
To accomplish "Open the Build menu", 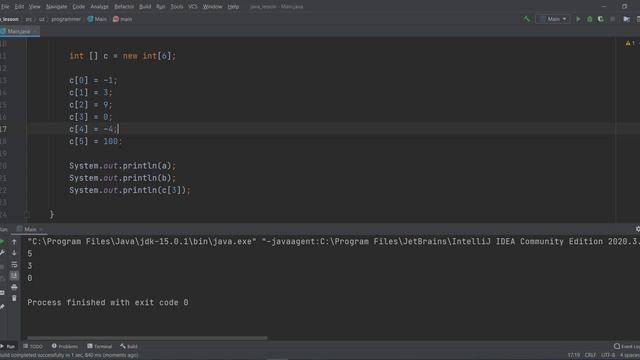I will tap(145, 7).
